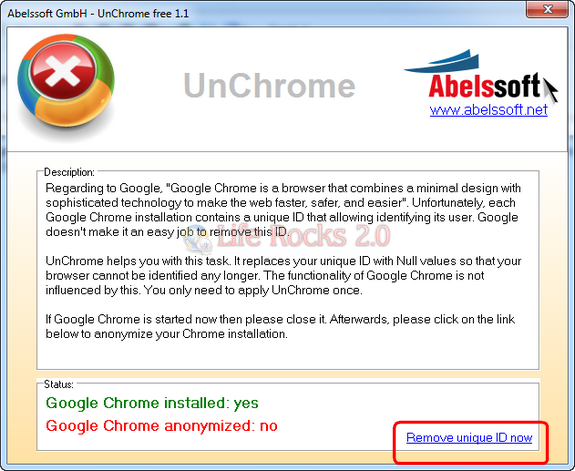Click the paragraph starting If Google Chrome is started

(280, 326)
